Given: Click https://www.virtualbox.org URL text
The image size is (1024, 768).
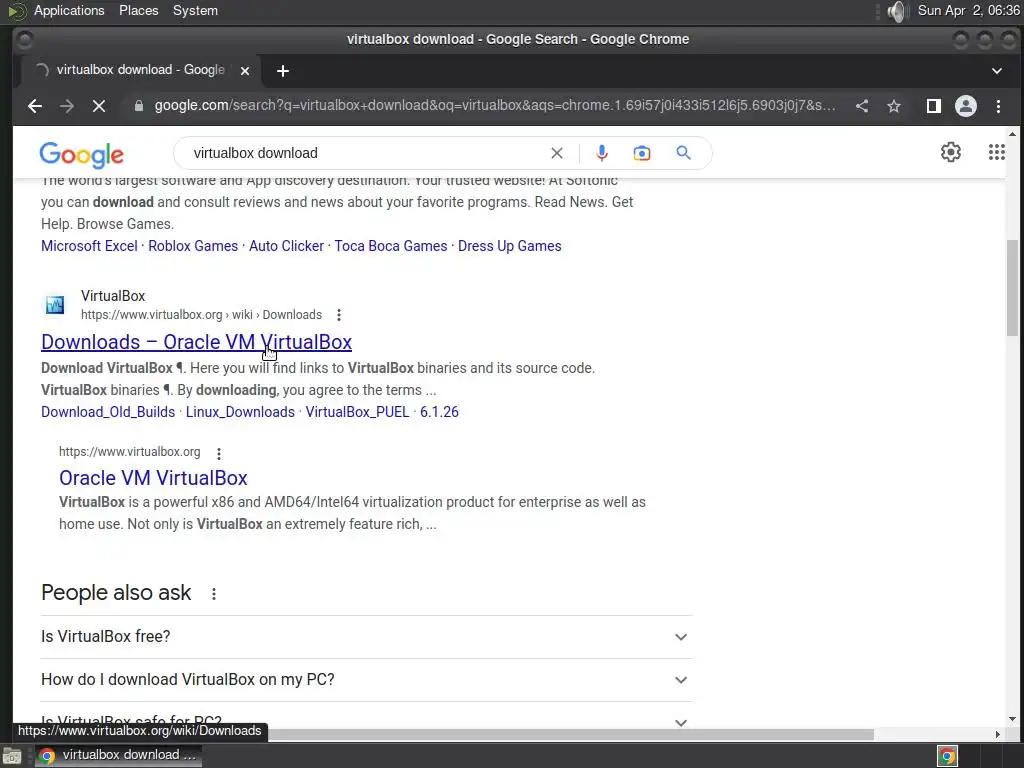Looking at the screenshot, I should pos(129,452).
